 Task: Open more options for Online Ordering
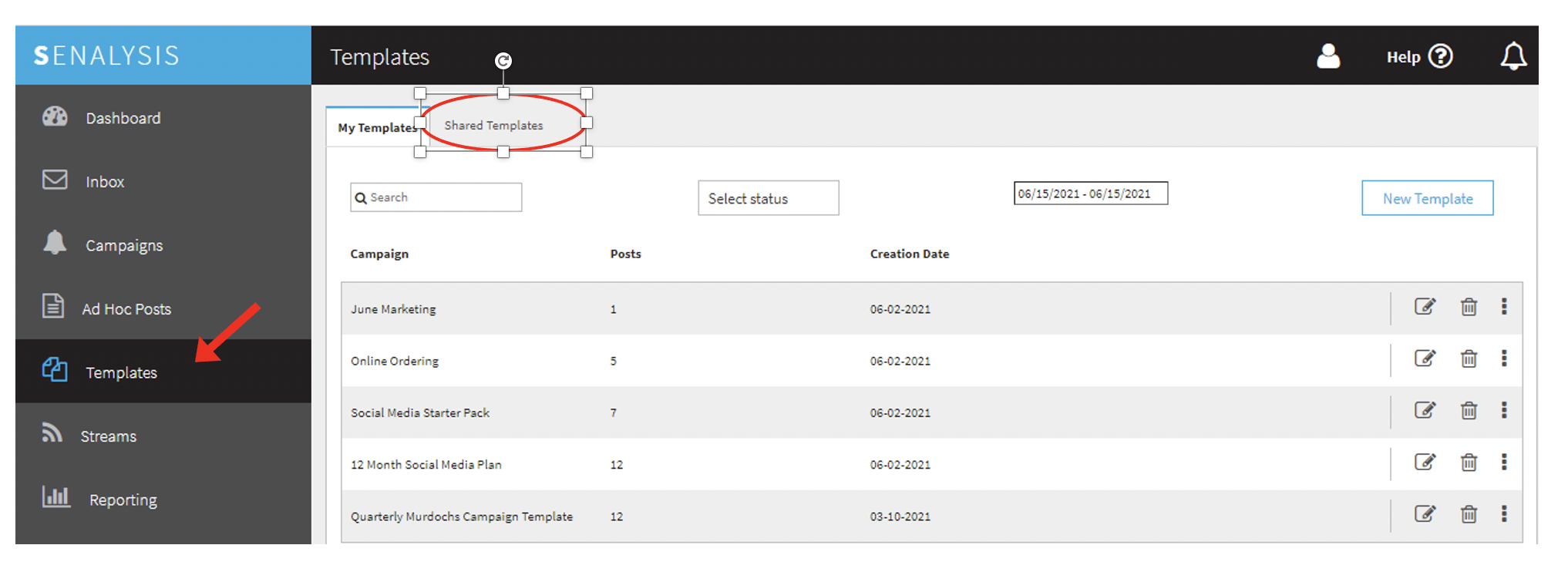1504,358
